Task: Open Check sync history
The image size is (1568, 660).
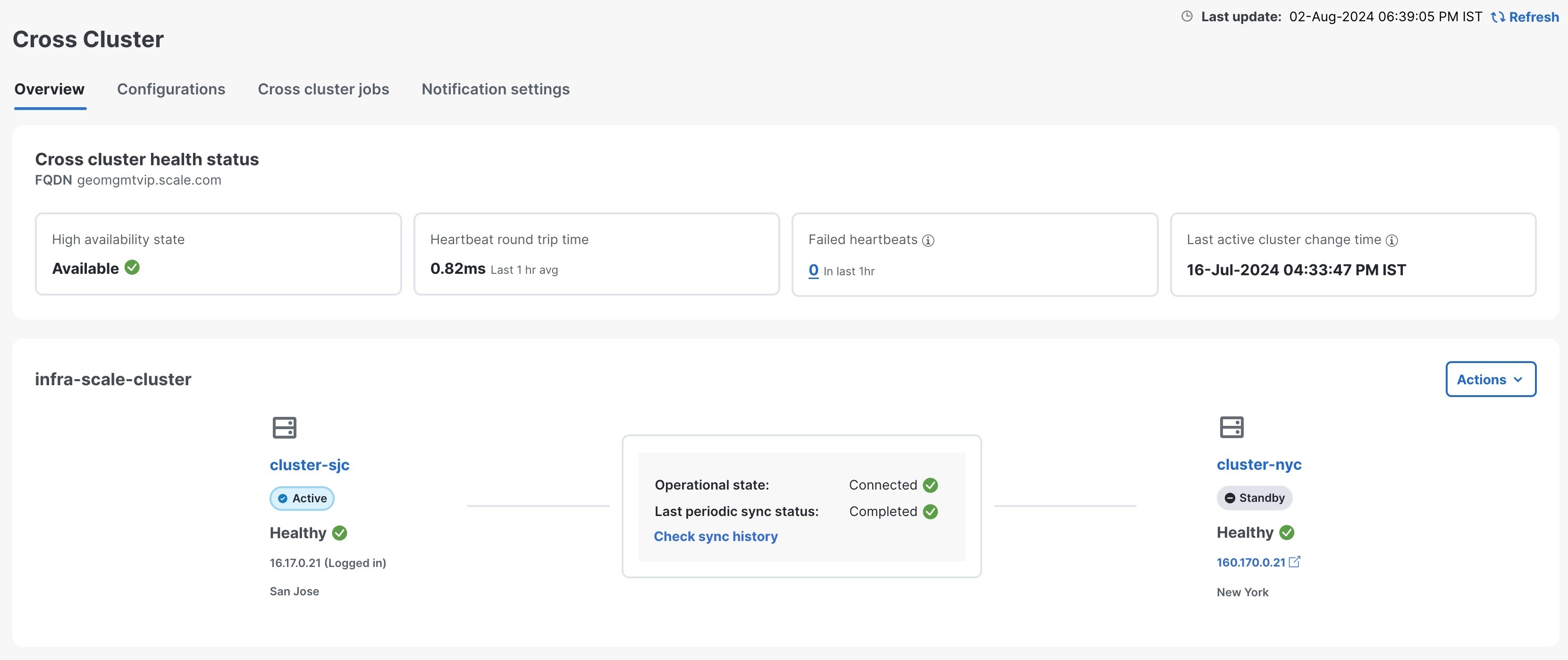Action: [x=715, y=536]
